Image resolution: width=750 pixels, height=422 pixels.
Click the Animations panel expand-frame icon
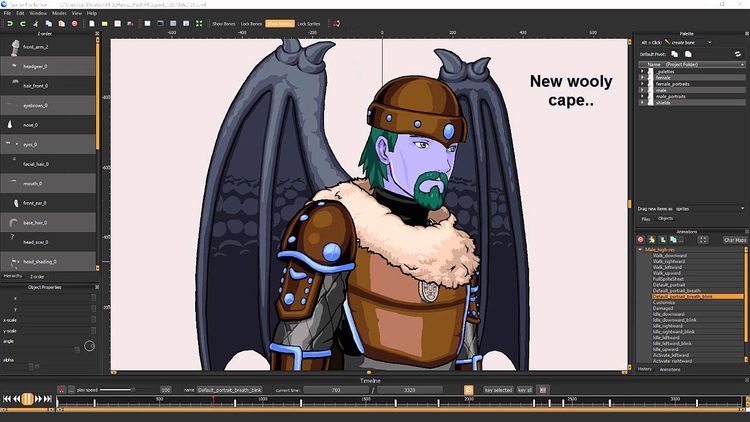pos(703,240)
